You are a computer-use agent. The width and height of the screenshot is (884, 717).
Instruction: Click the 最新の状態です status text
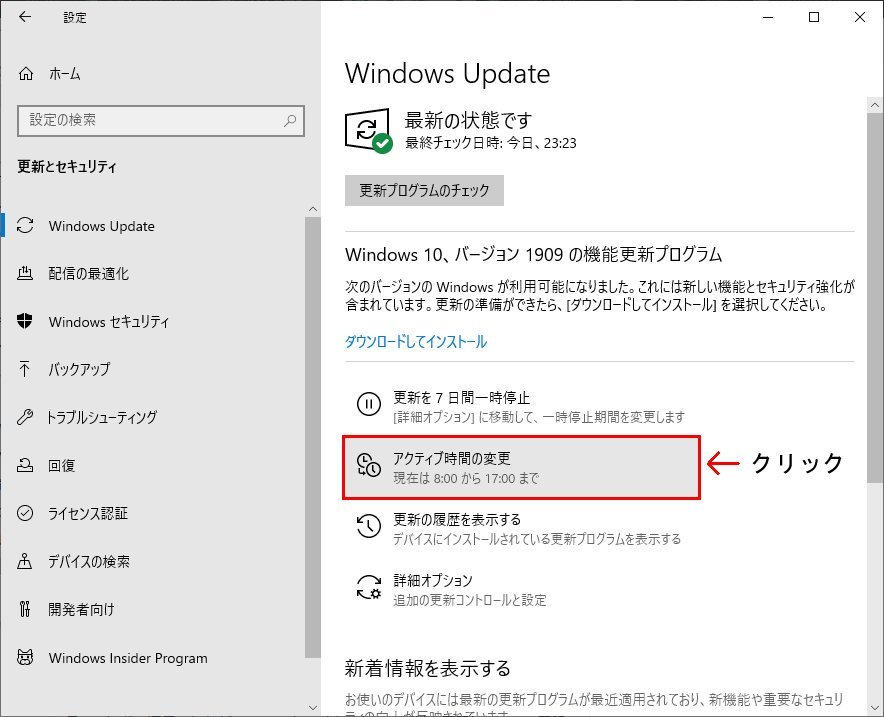point(468,120)
